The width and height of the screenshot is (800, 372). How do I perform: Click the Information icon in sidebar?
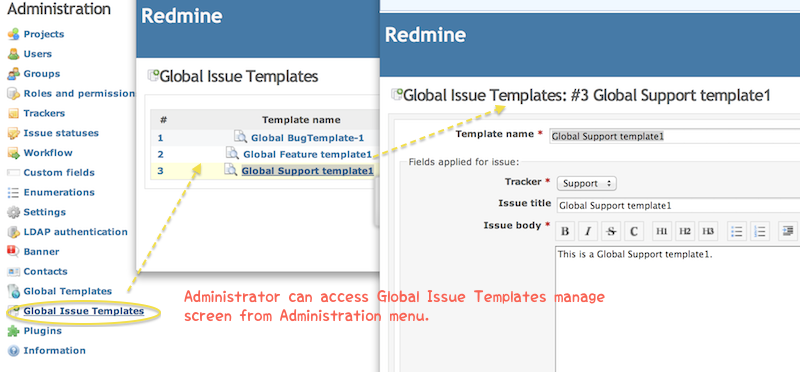tap(14, 351)
